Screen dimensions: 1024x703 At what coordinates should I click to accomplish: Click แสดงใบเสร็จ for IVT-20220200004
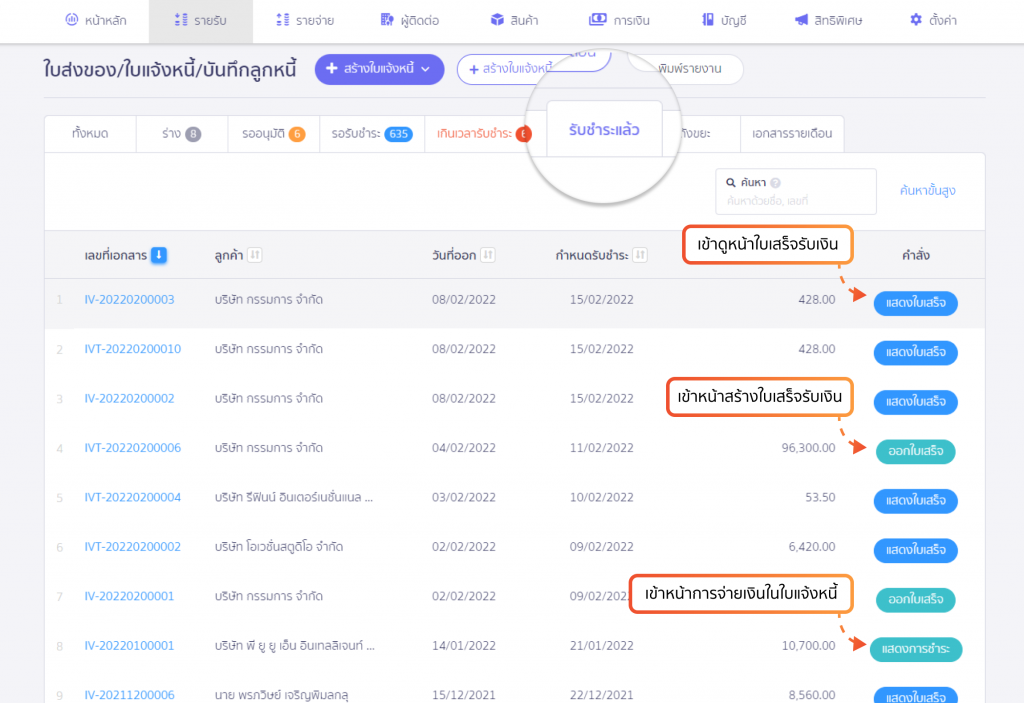point(916,501)
